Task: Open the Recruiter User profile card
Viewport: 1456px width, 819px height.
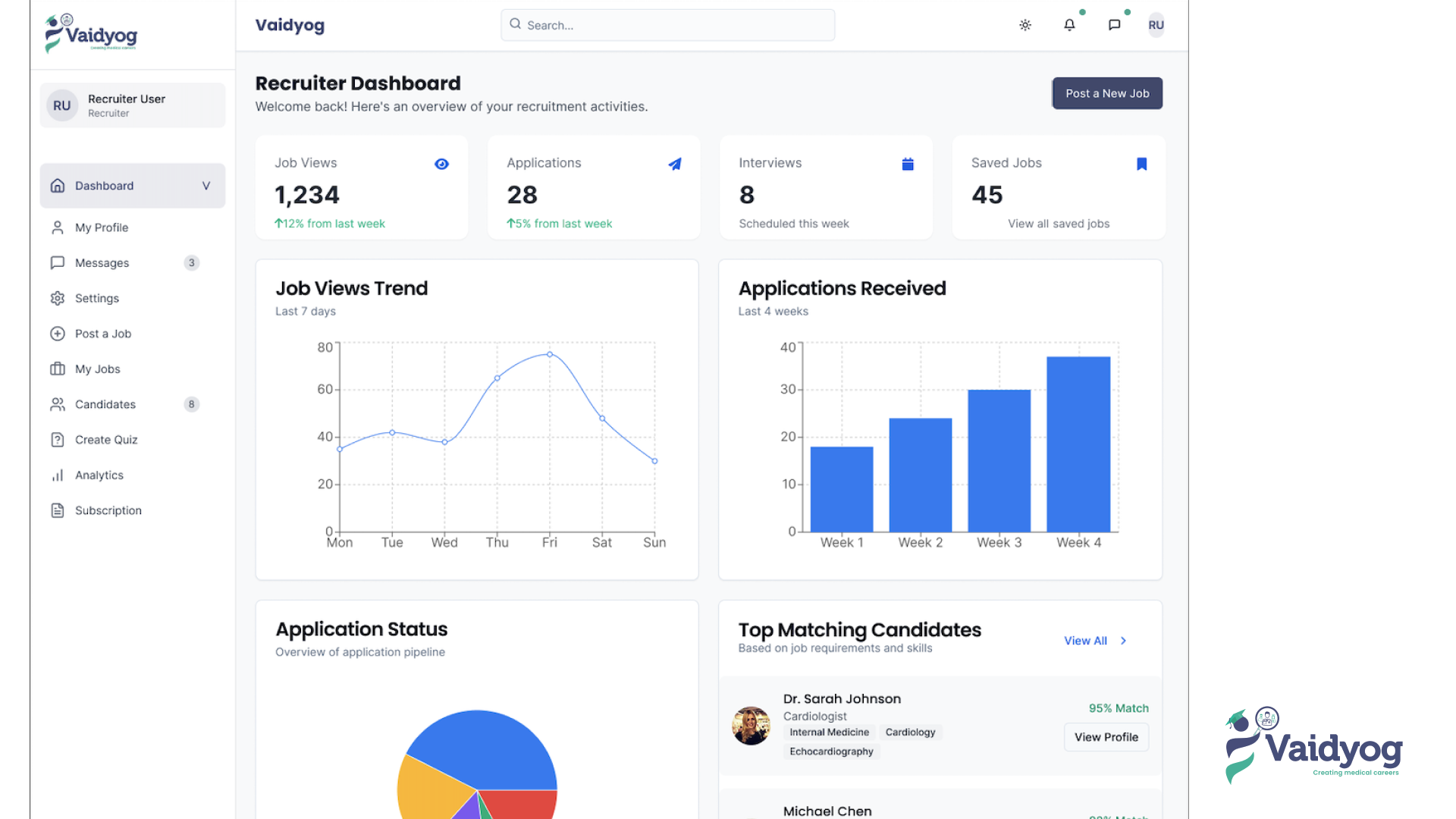Action: 133,105
